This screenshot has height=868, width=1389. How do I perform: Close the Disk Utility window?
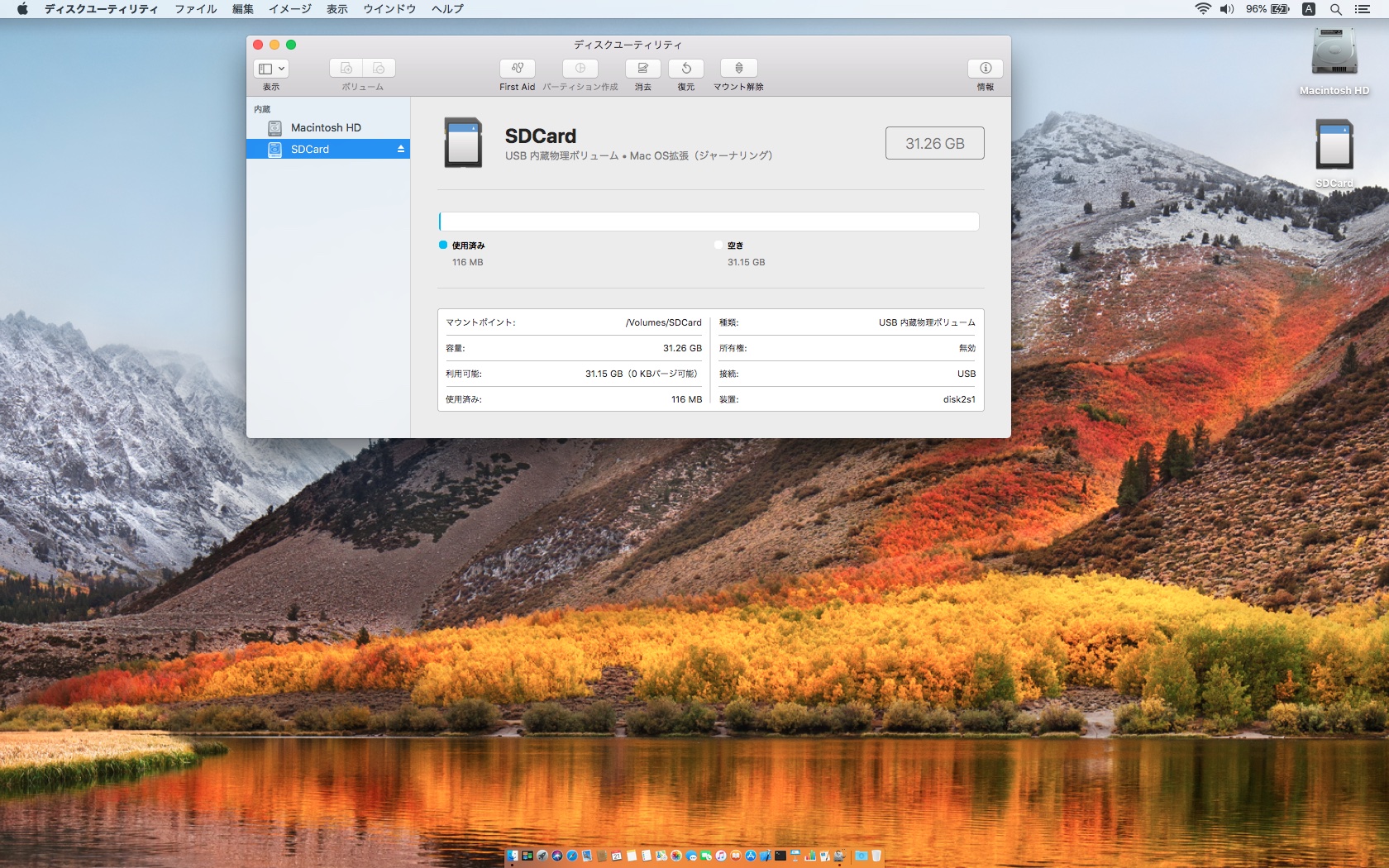click(258, 45)
